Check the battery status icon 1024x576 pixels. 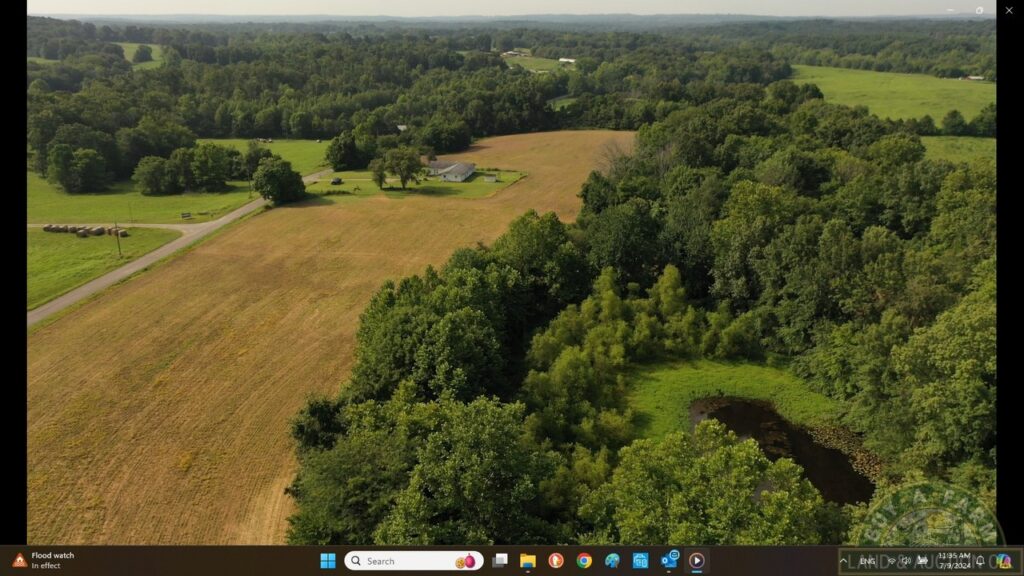(x=922, y=561)
